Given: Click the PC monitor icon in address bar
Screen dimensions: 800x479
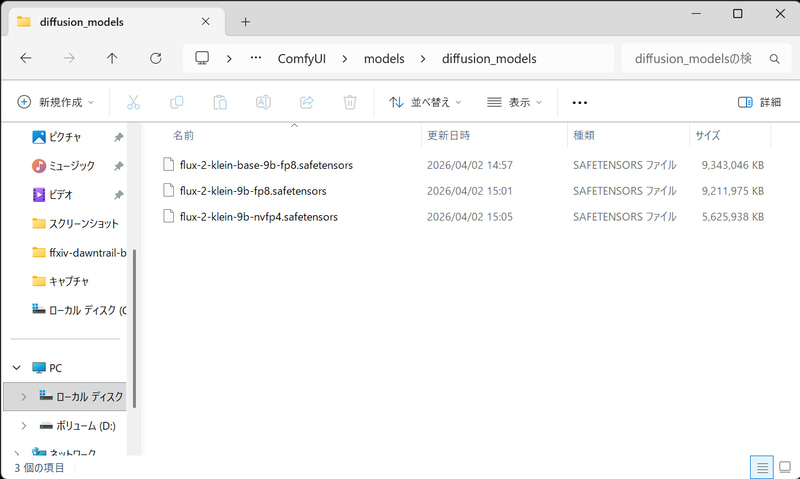Looking at the screenshot, I should tap(202, 58).
